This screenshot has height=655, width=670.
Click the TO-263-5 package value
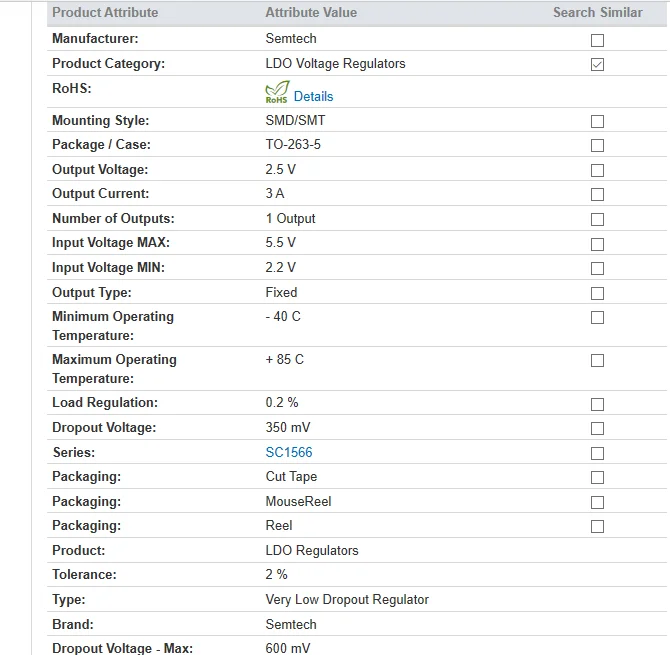coord(293,144)
